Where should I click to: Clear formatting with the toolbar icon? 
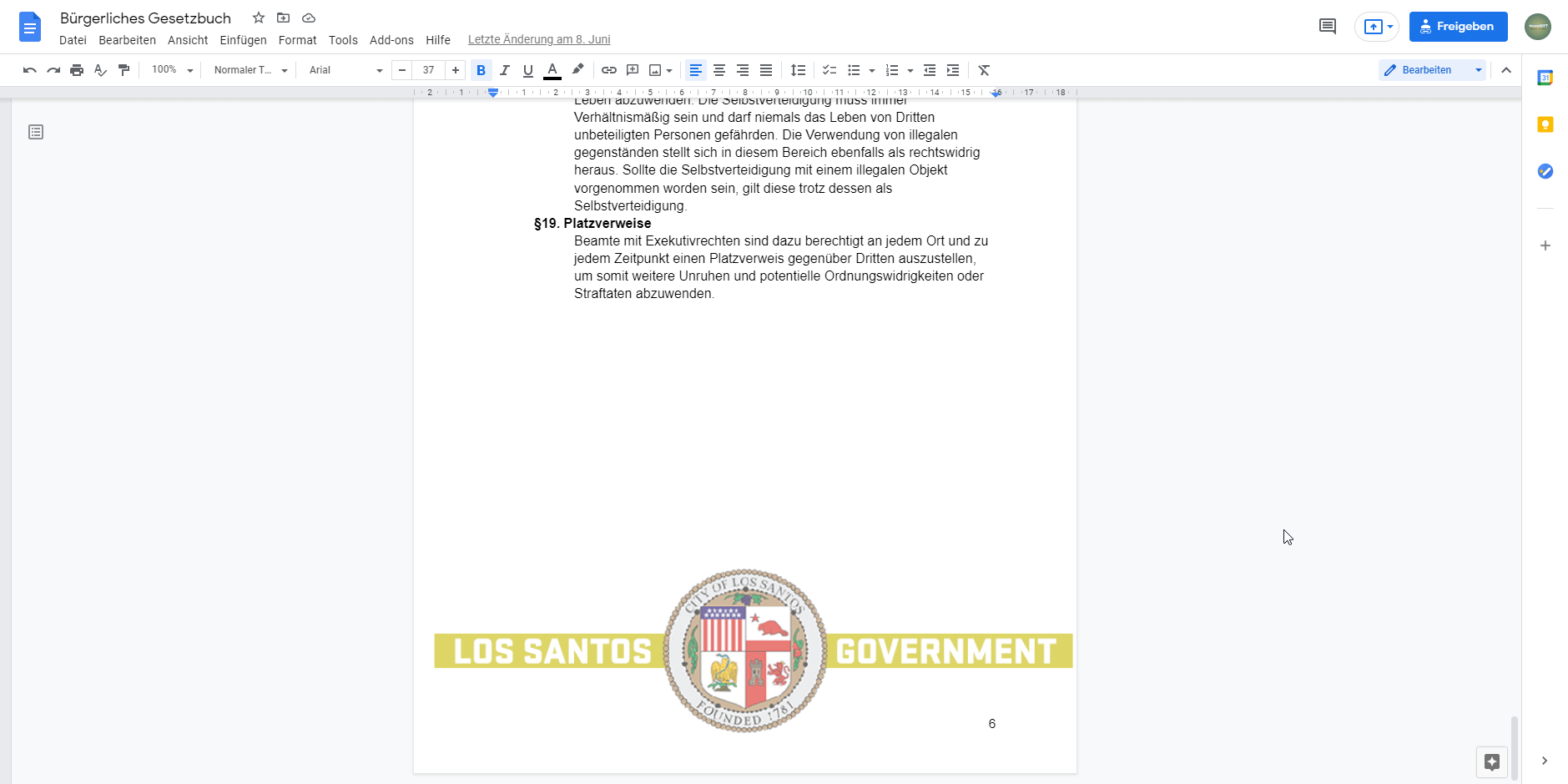tap(984, 70)
